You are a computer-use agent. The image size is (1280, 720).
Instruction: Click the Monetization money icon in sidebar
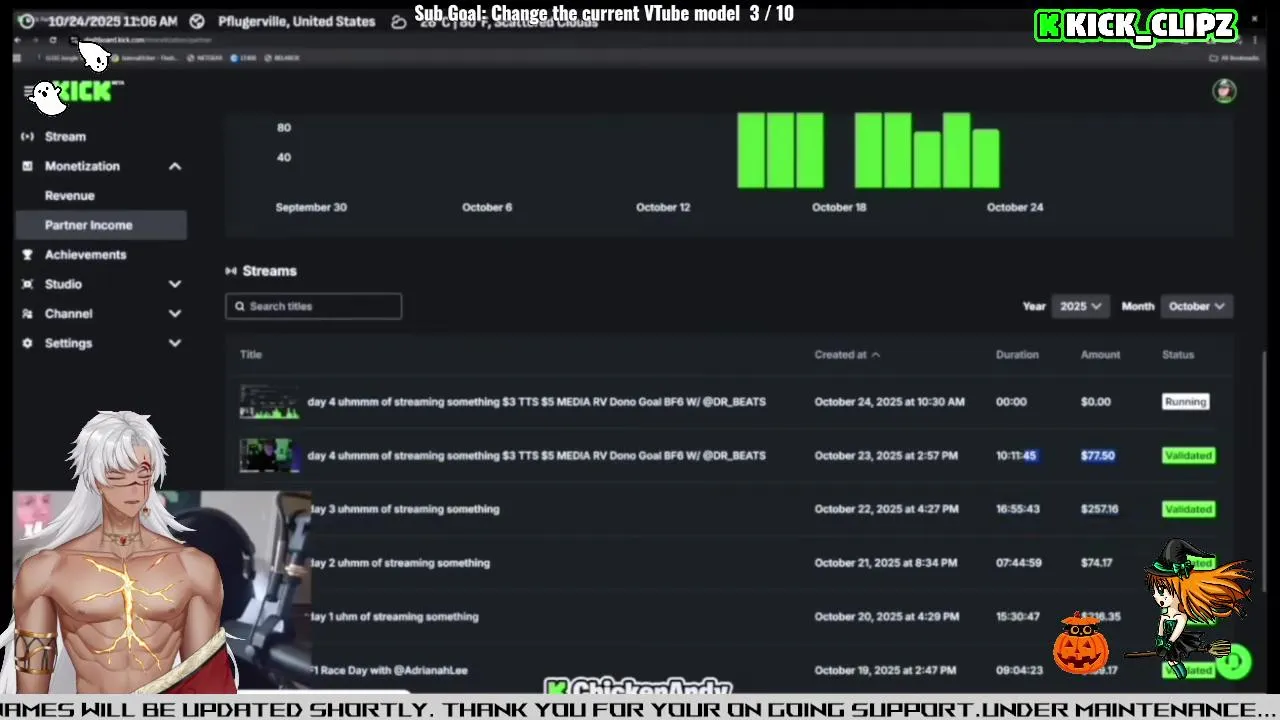pos(27,166)
